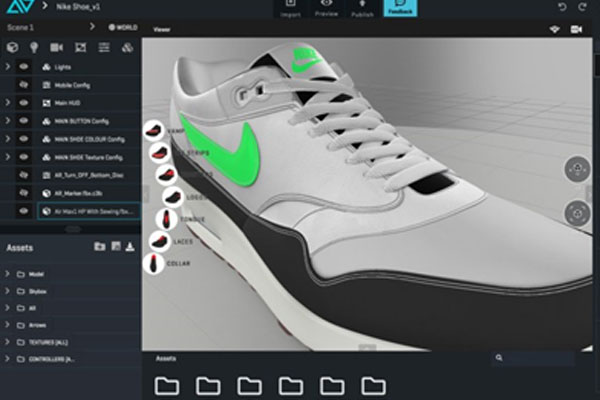The image size is (600, 400).
Task: Select the light bulb tool in scene toolbar
Action: [34, 47]
